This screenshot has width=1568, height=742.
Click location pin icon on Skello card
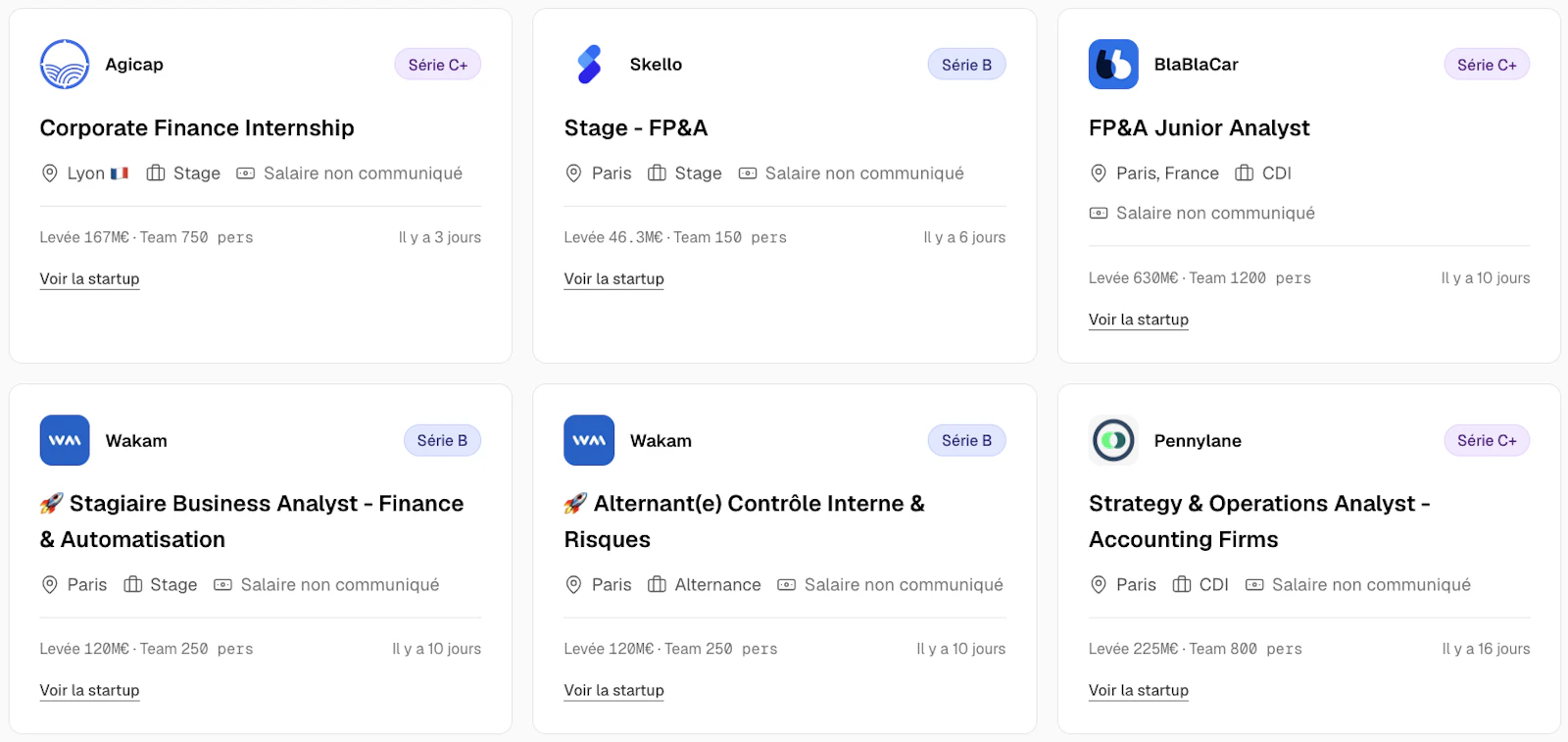[574, 173]
